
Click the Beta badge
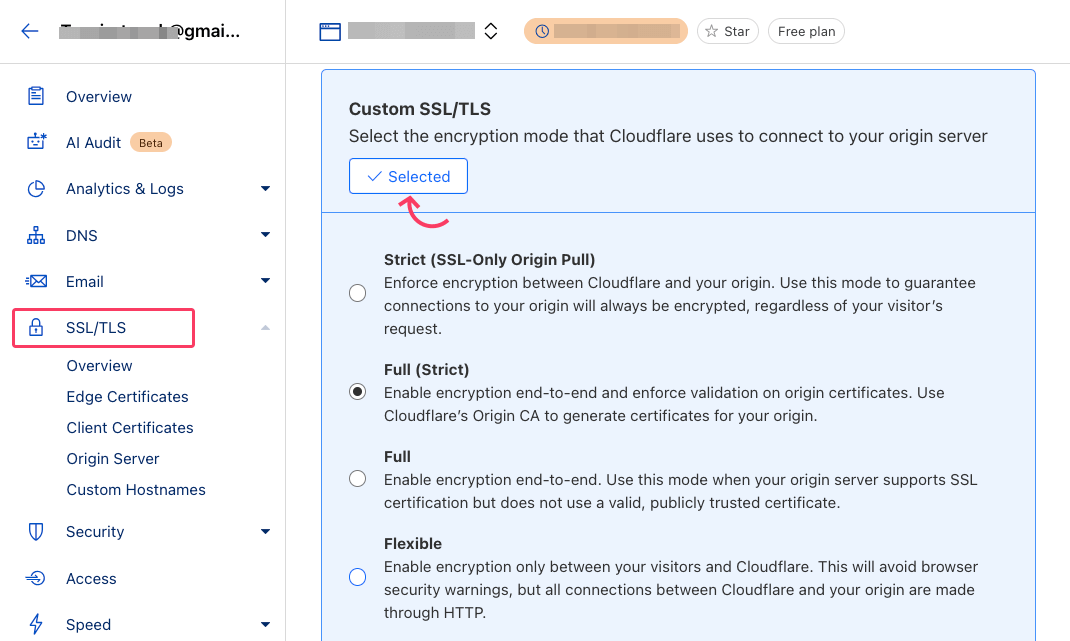click(x=151, y=143)
